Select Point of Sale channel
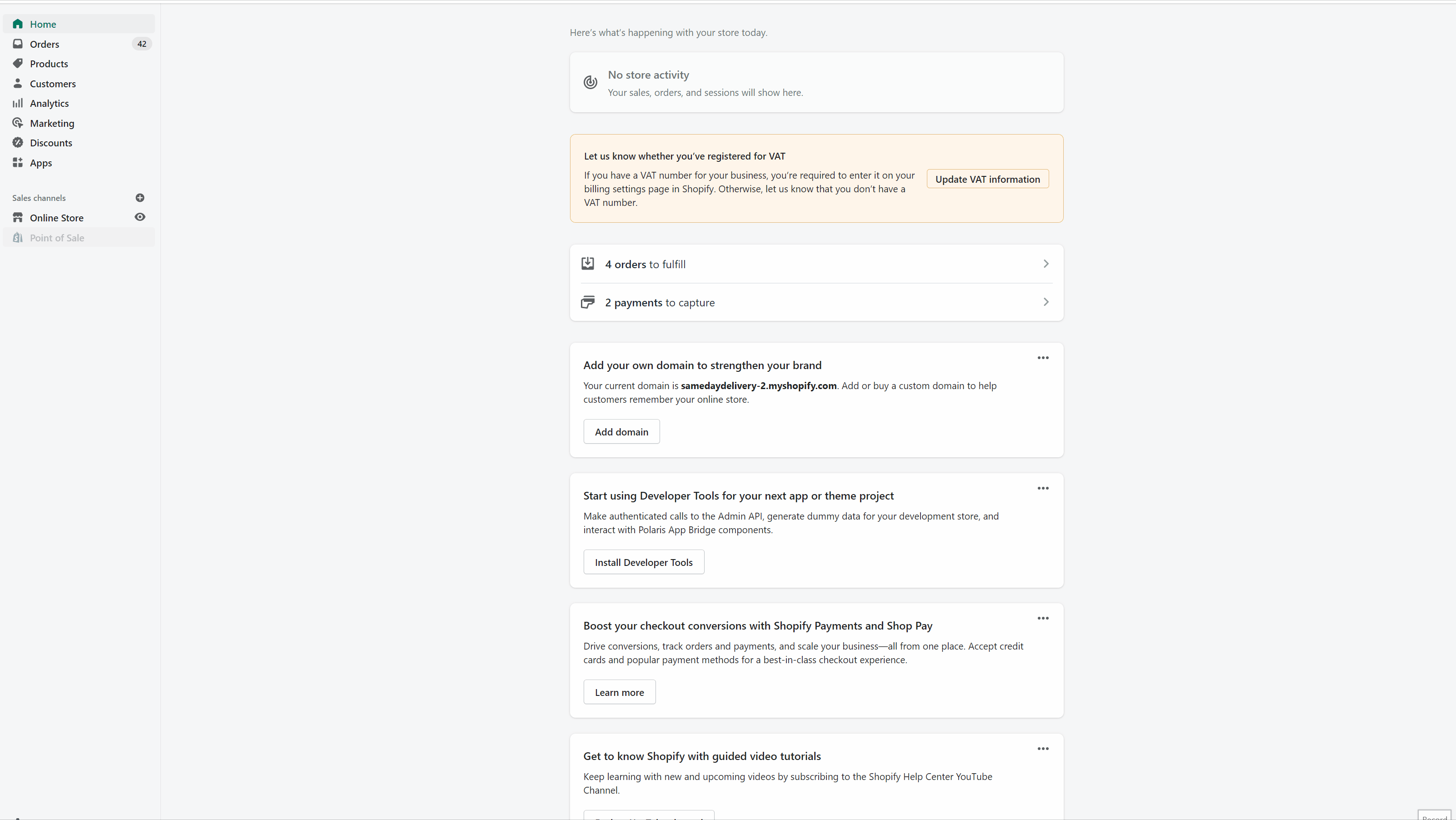The width and height of the screenshot is (1456, 820). click(56, 238)
